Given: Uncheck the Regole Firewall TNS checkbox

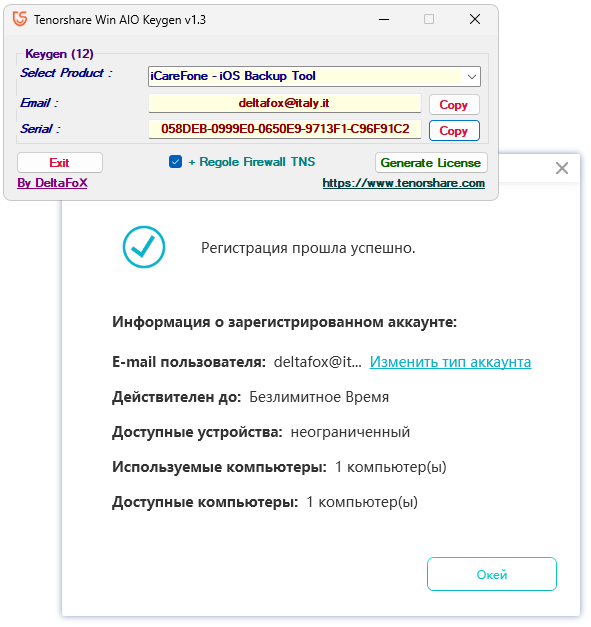Looking at the screenshot, I should pyautogui.click(x=175, y=162).
